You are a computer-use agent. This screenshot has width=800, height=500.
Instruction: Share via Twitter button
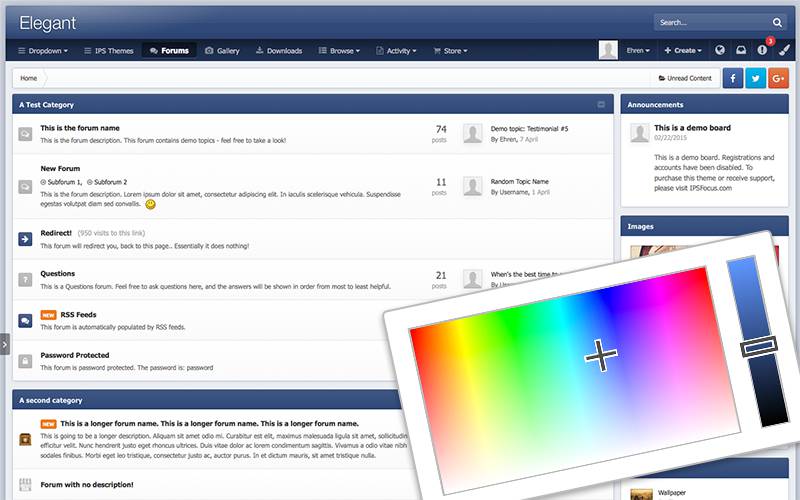point(755,78)
